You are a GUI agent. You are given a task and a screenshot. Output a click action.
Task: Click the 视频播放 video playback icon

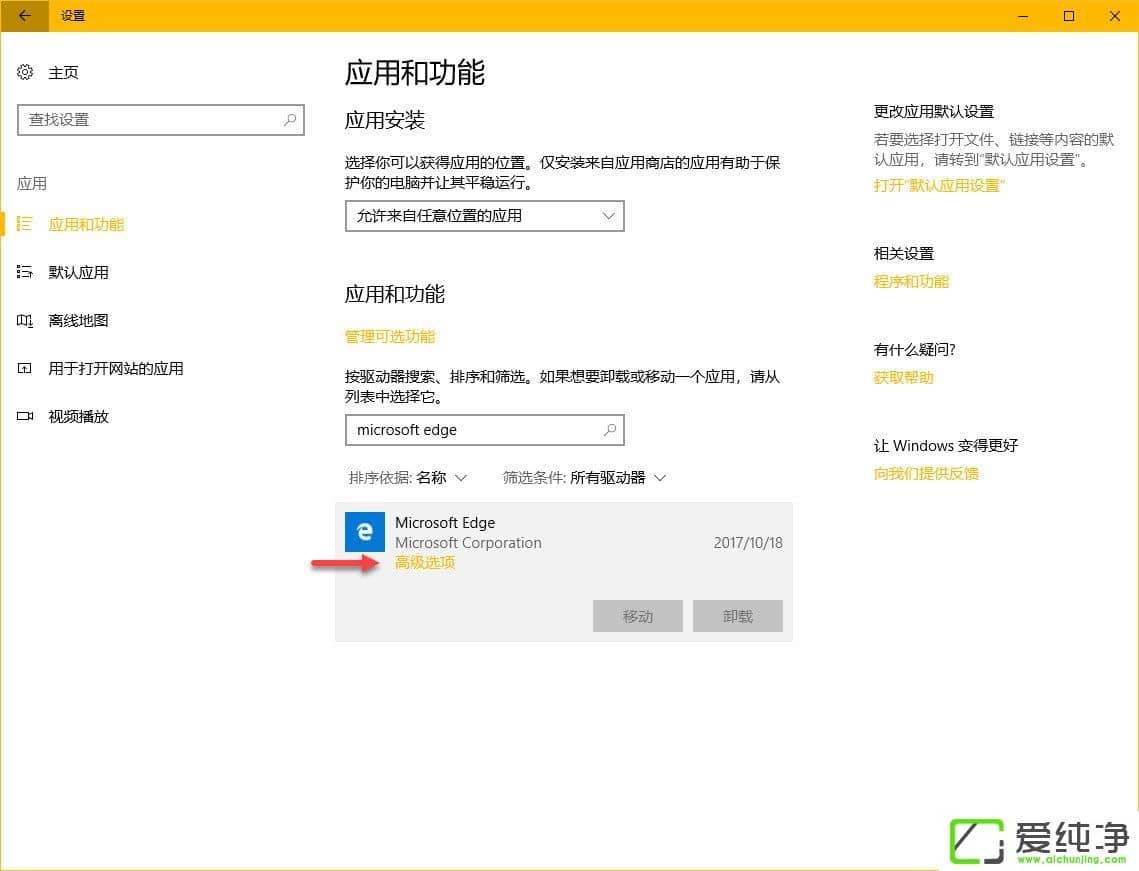[25, 416]
